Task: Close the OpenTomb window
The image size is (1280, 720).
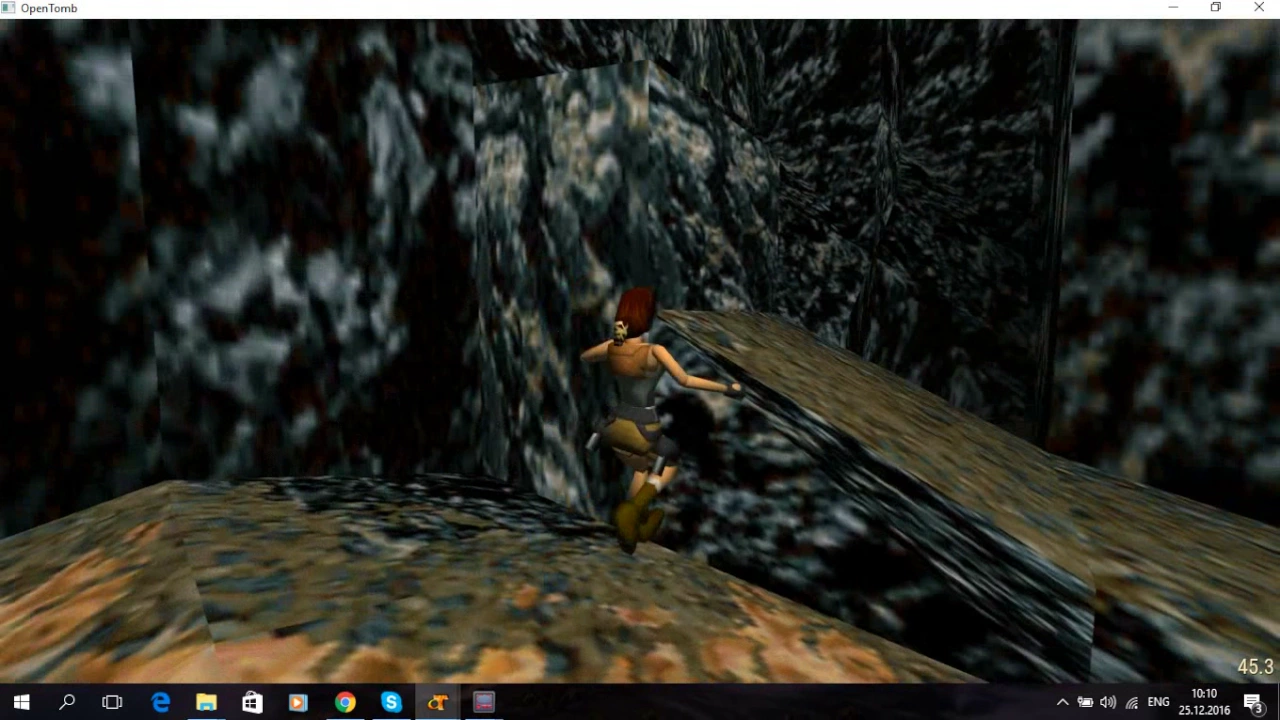Action: click(x=1259, y=8)
